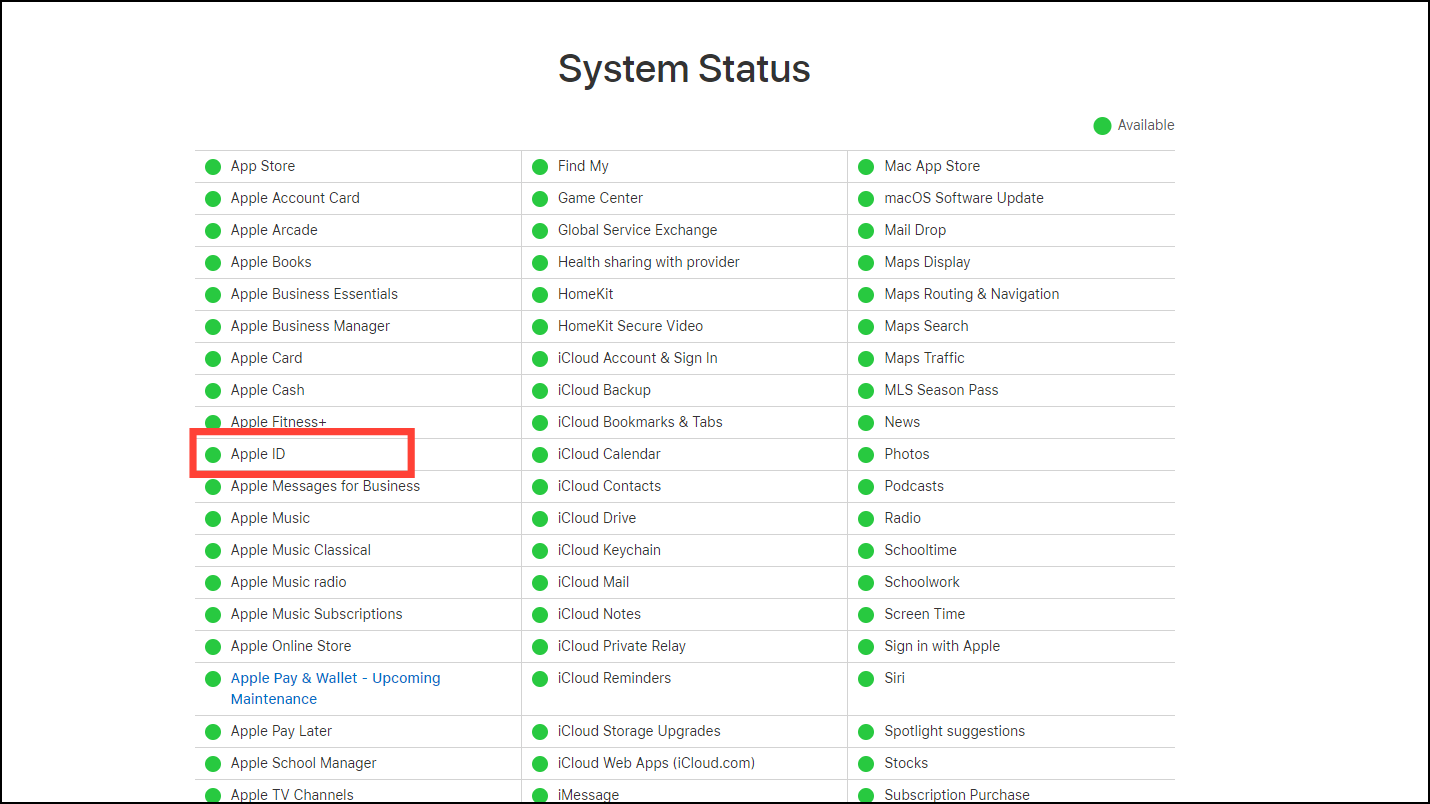
Task: Click the Radio service name
Action: (902, 518)
